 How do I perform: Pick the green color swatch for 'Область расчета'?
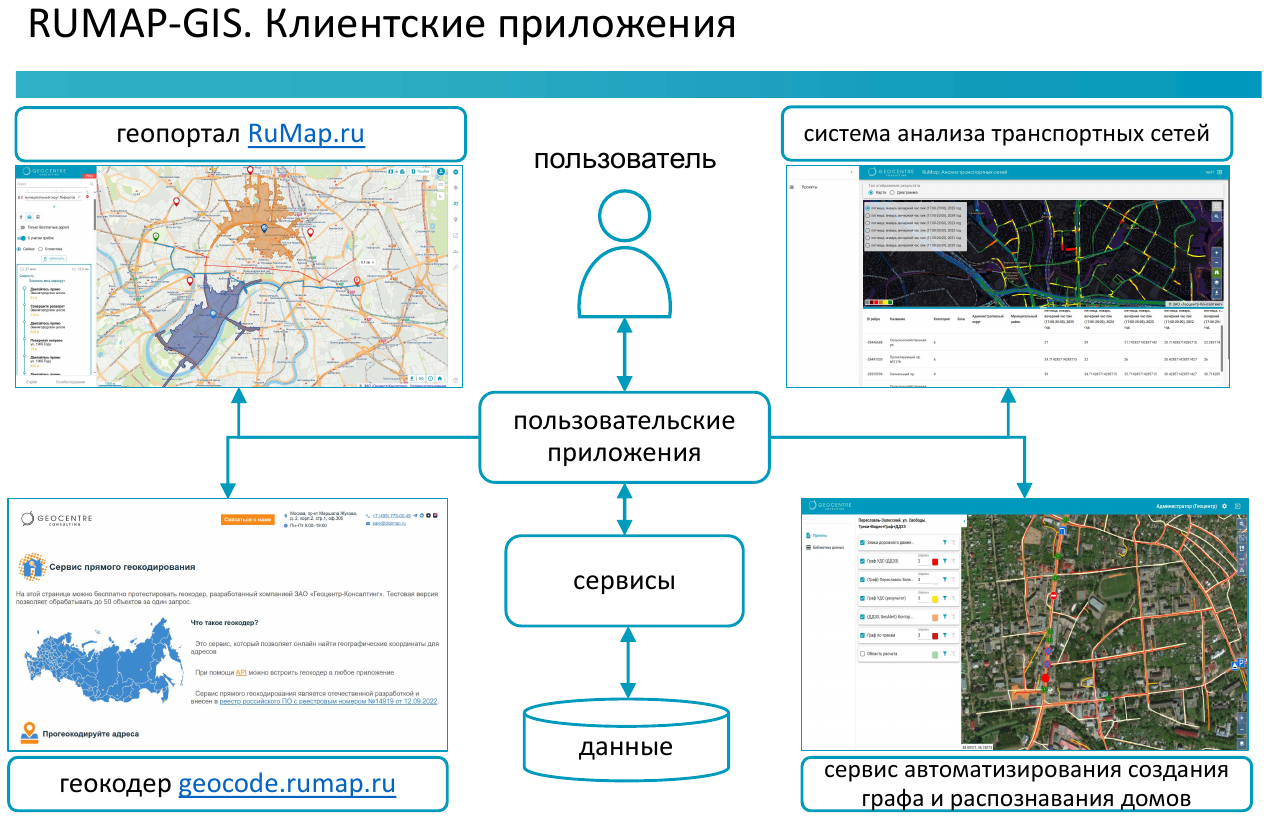click(935, 655)
